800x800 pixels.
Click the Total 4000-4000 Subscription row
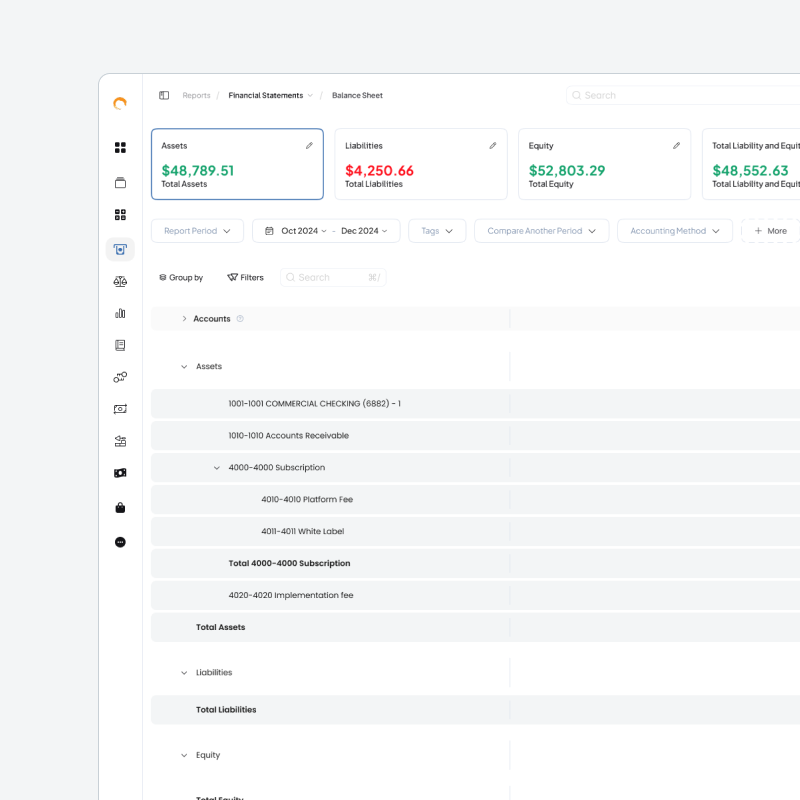coord(476,563)
